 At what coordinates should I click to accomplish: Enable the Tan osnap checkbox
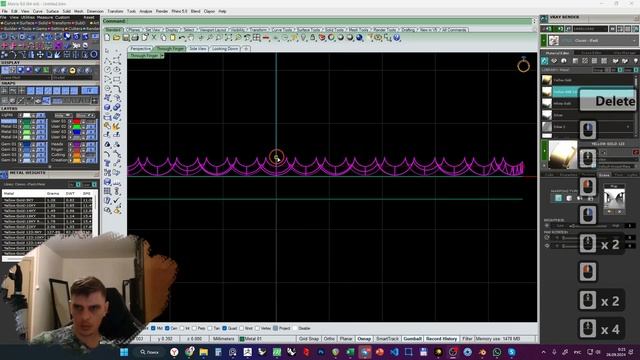(210, 328)
